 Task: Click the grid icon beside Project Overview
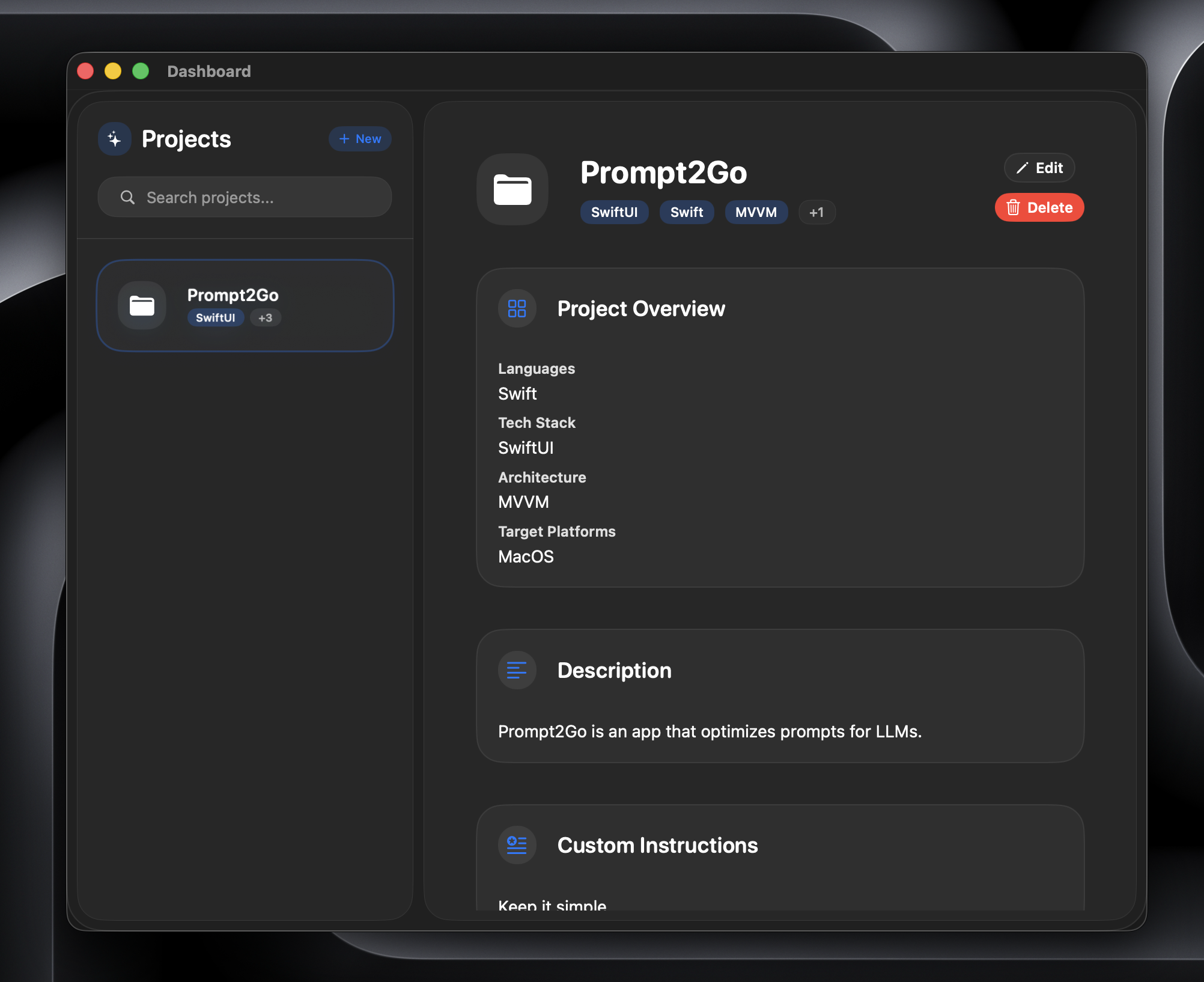(x=517, y=308)
